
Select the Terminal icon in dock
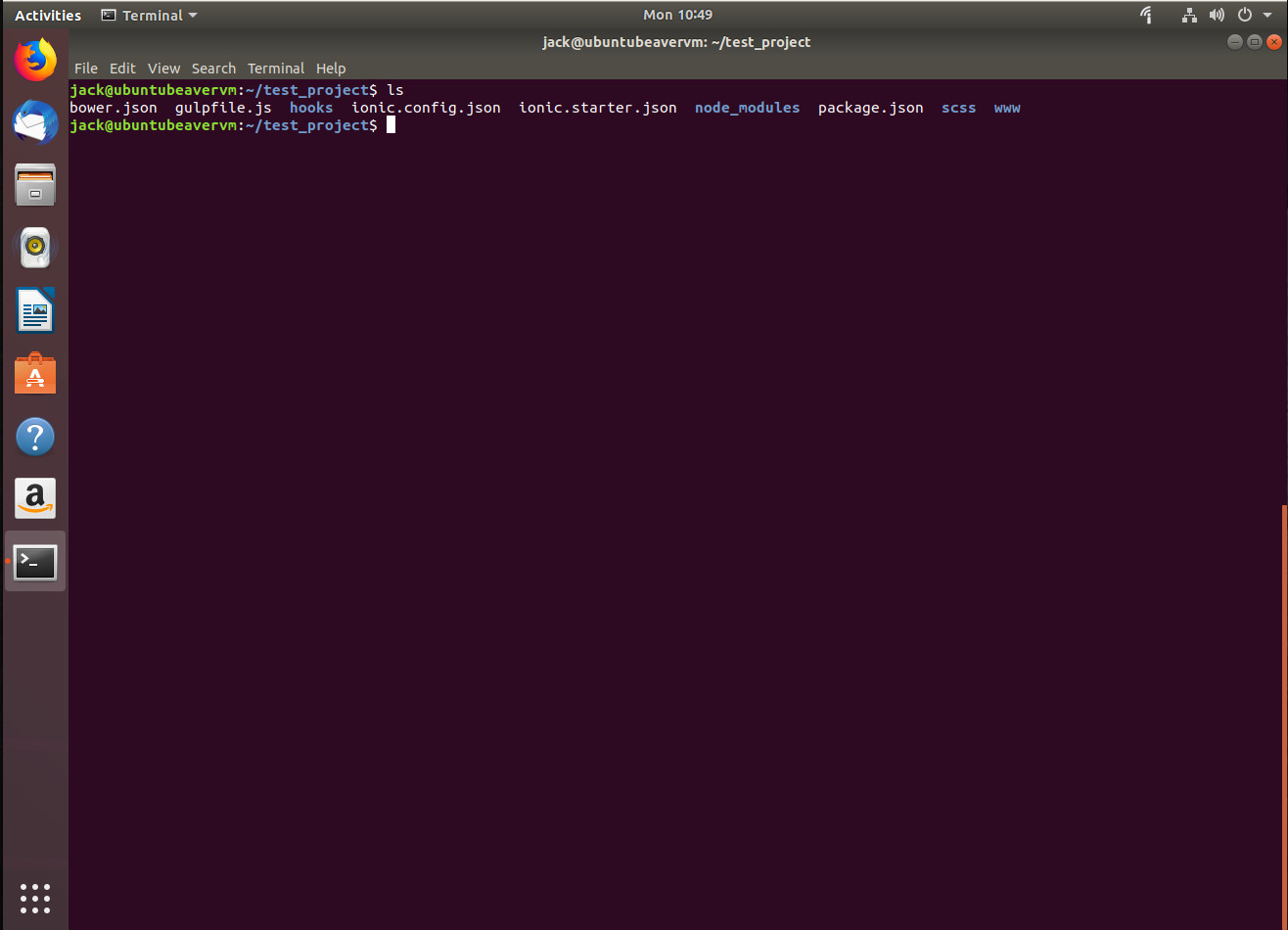(x=35, y=562)
